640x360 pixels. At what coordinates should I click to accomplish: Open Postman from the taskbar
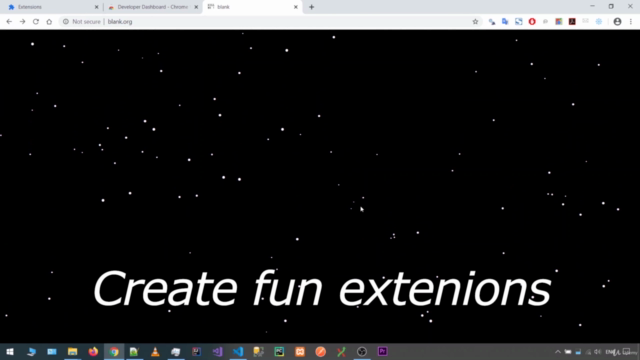tap(320, 351)
